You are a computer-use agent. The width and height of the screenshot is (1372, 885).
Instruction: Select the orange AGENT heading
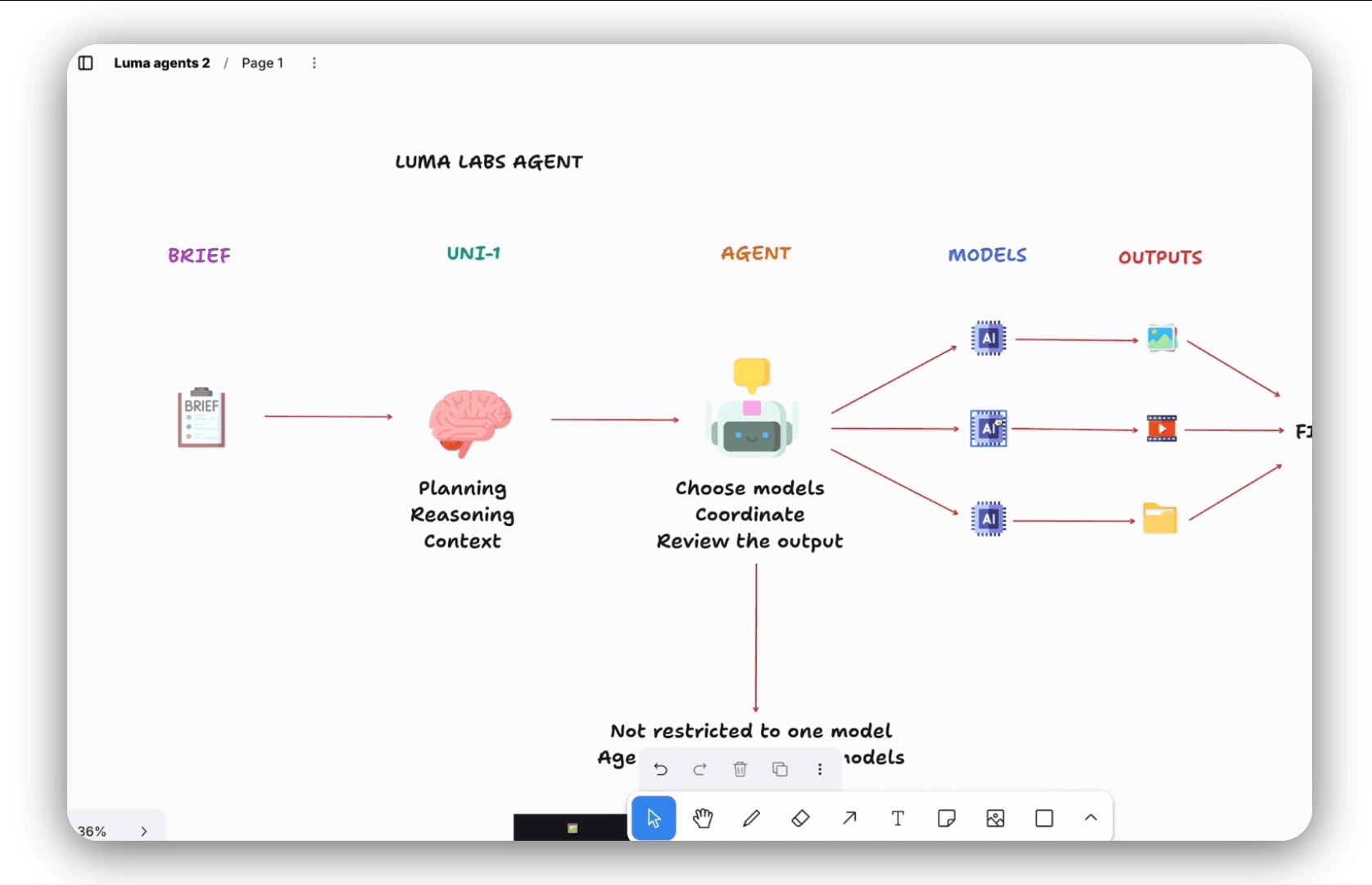point(756,253)
